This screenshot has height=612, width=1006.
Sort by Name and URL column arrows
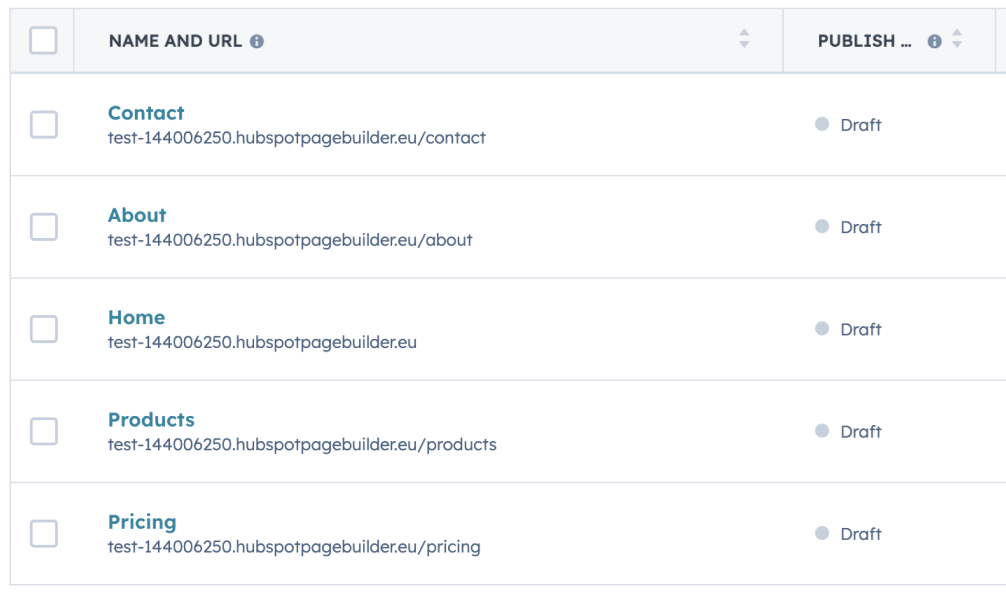744,38
